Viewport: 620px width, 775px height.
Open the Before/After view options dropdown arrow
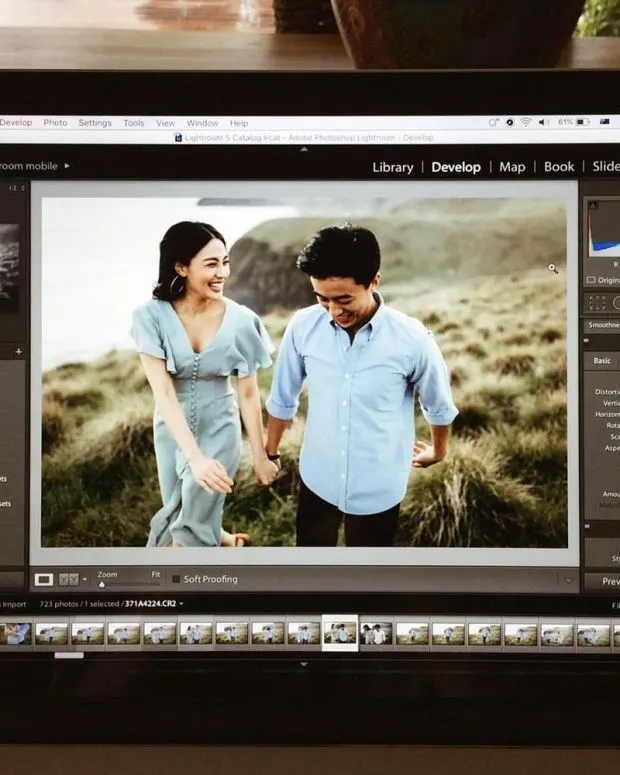(85, 579)
